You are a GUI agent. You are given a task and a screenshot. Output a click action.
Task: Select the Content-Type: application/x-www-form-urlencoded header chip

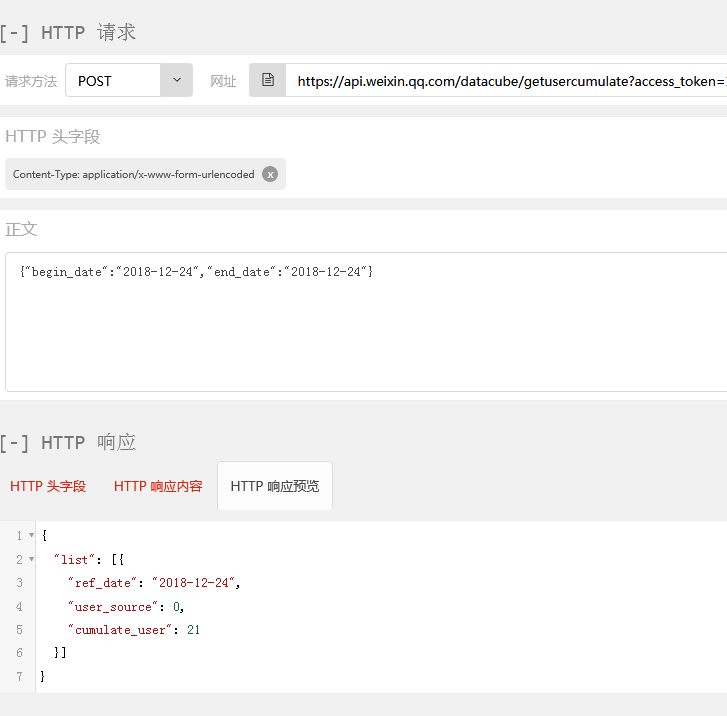tap(145, 174)
